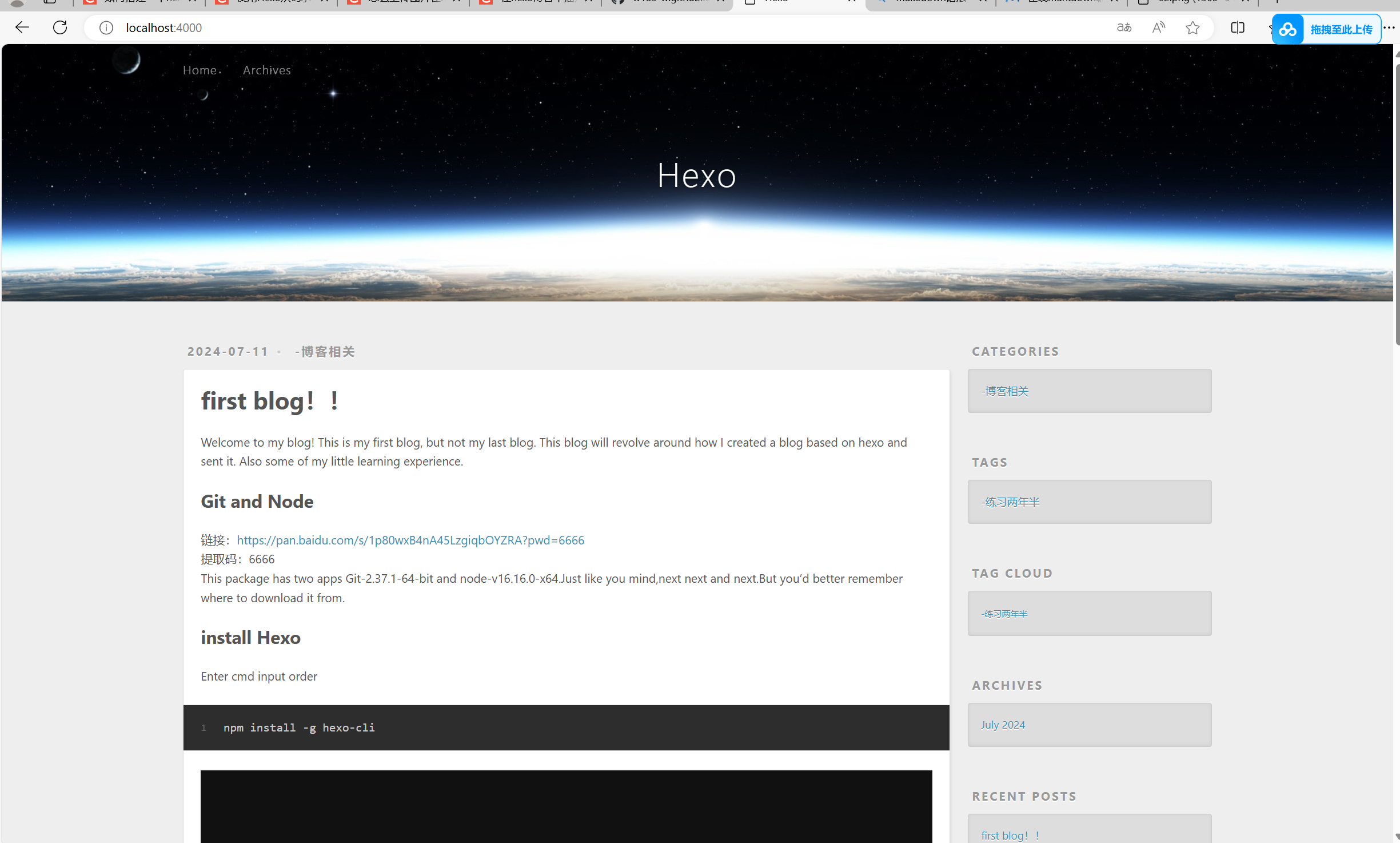Image resolution: width=1400 pixels, height=843 pixels.
Task: Click the '提取码：6666' text
Action: 238,559
